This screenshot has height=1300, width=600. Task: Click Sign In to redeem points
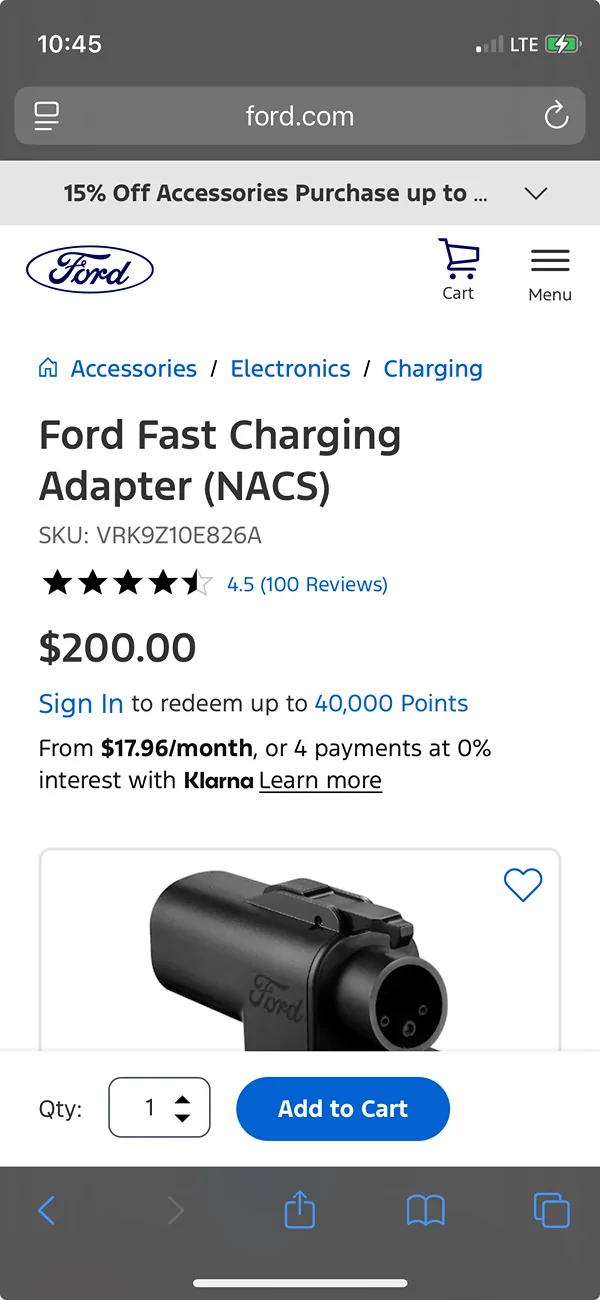(81, 704)
